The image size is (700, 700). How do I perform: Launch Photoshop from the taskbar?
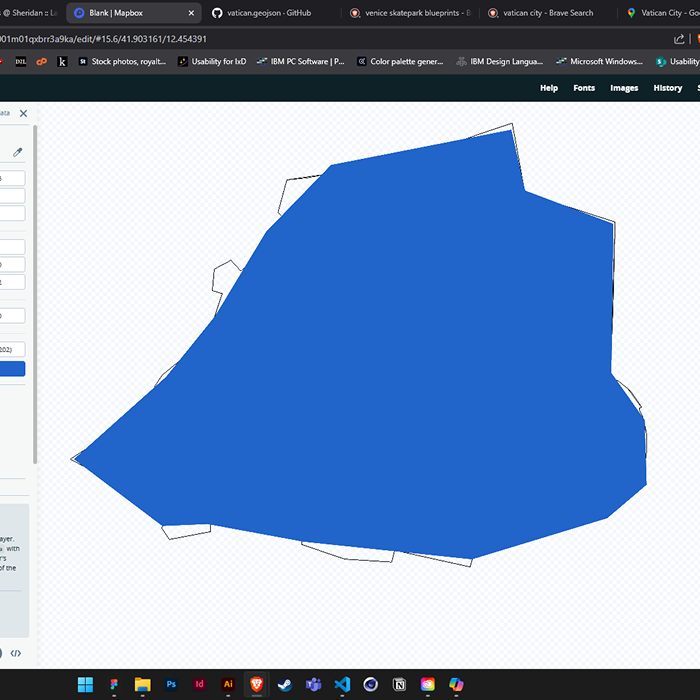click(x=171, y=684)
